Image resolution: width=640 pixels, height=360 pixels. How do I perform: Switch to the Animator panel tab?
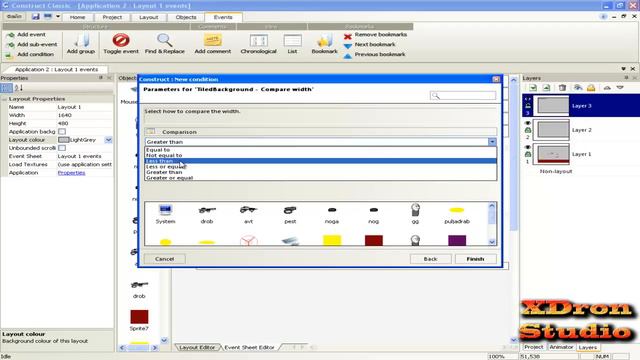[561, 347]
